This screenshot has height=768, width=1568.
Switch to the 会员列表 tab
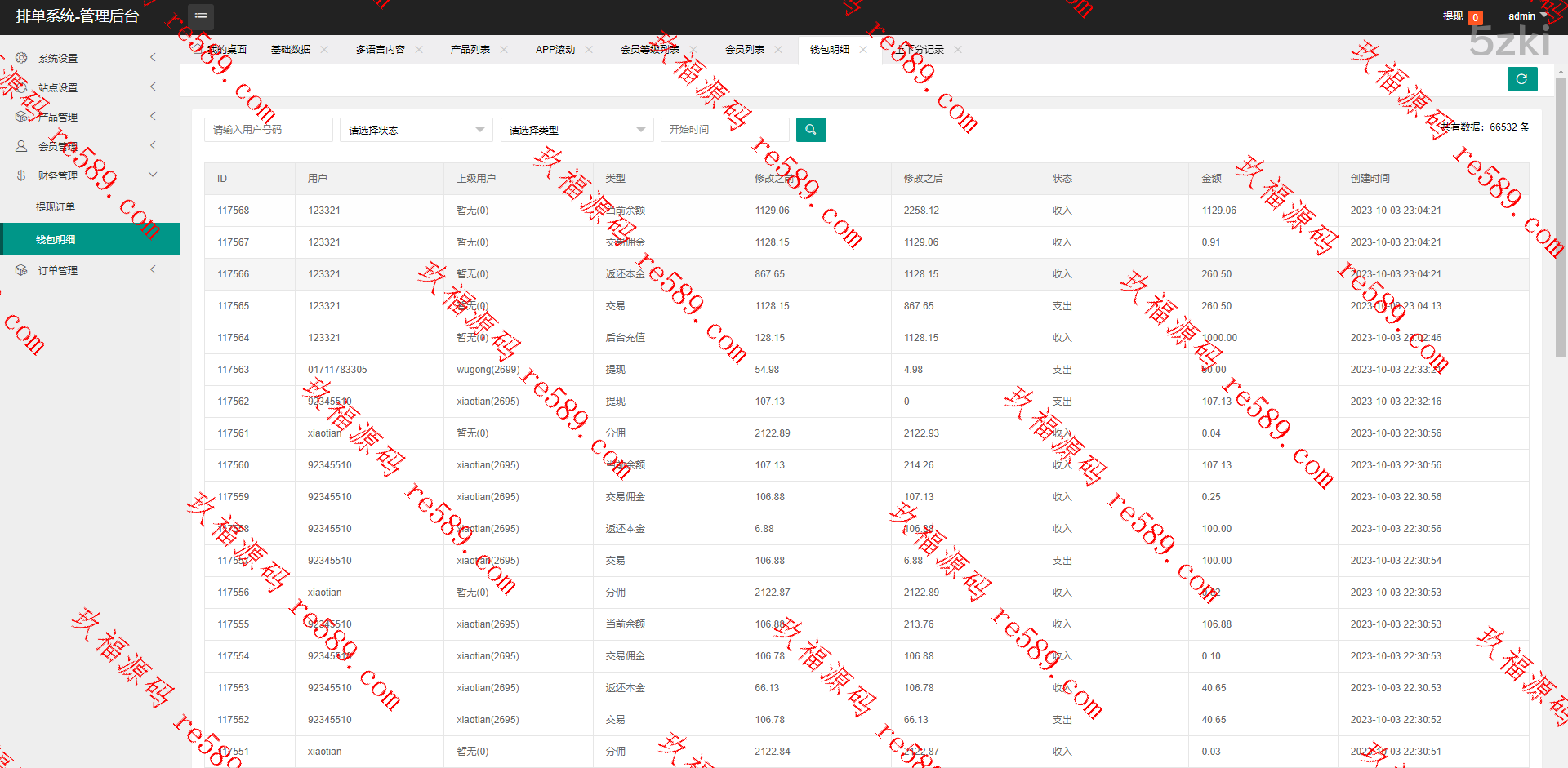[744, 50]
